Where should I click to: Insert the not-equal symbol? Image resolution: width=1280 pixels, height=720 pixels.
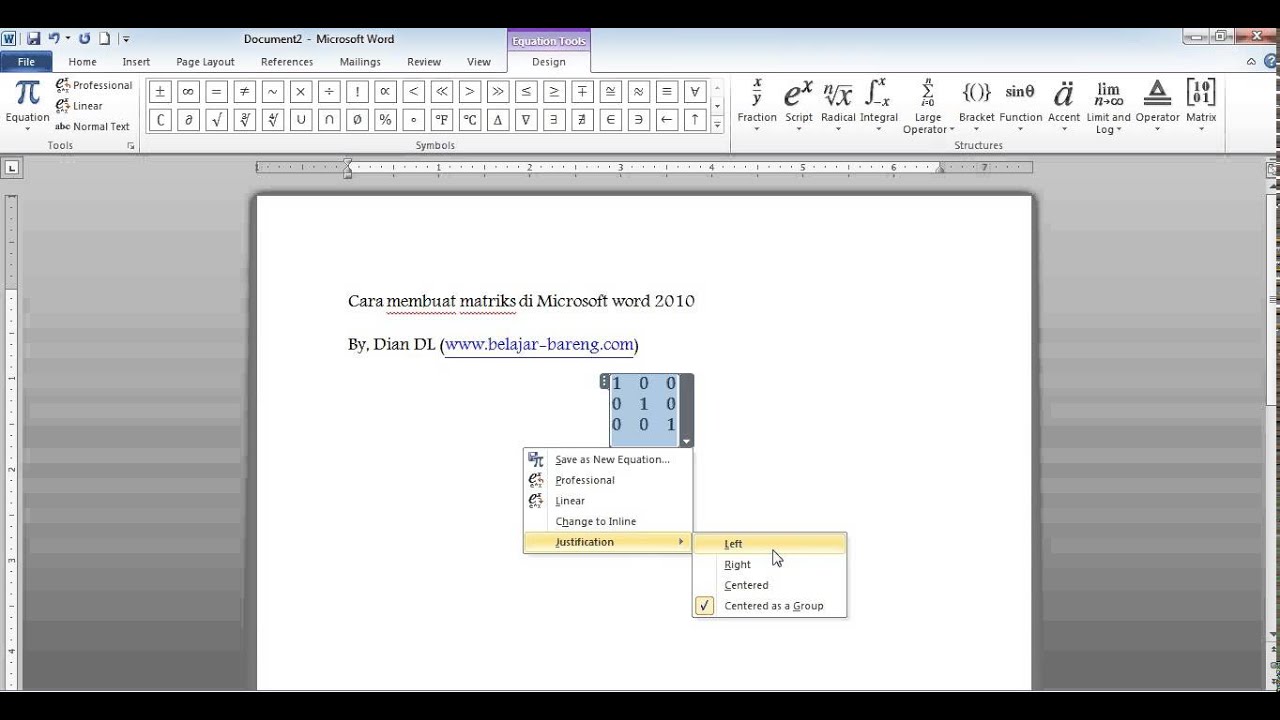pyautogui.click(x=244, y=92)
